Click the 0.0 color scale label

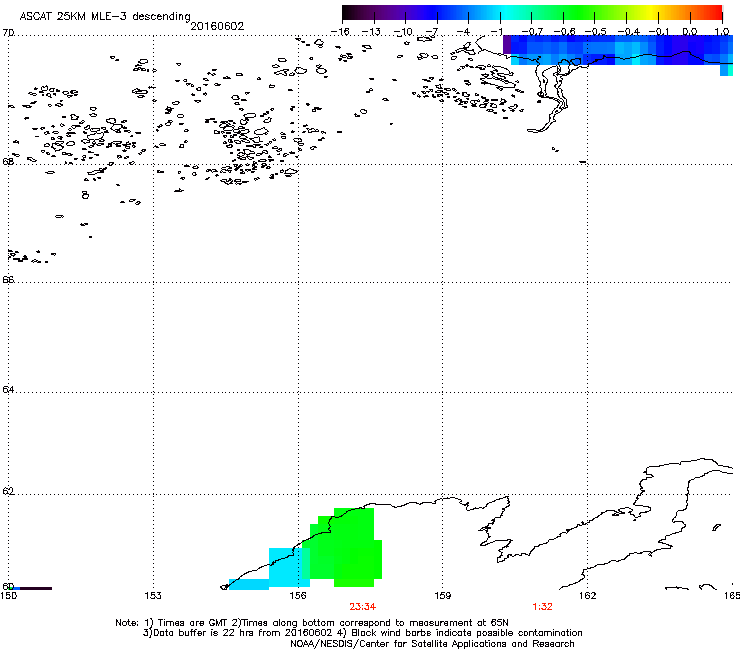point(690,32)
